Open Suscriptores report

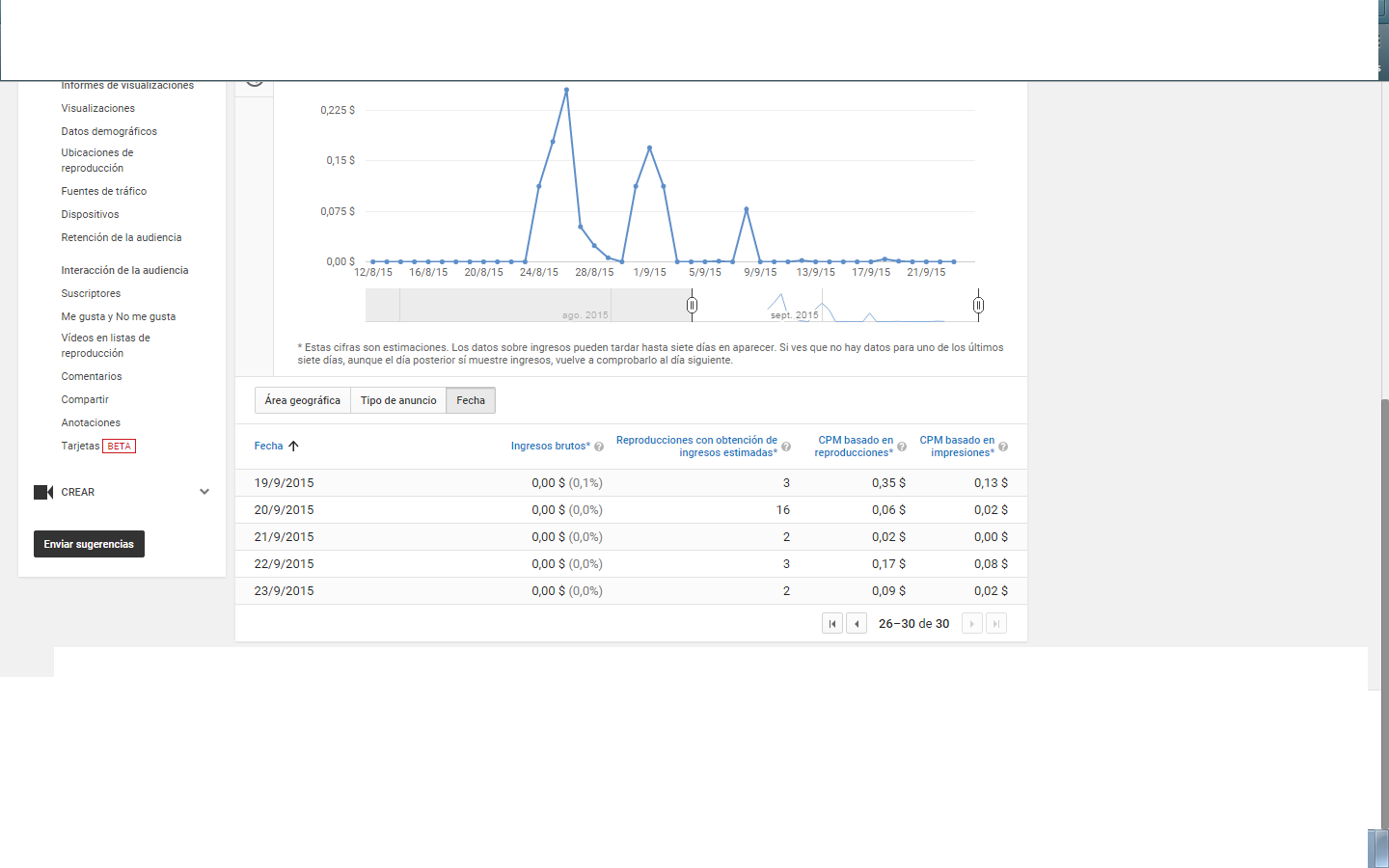tap(91, 293)
